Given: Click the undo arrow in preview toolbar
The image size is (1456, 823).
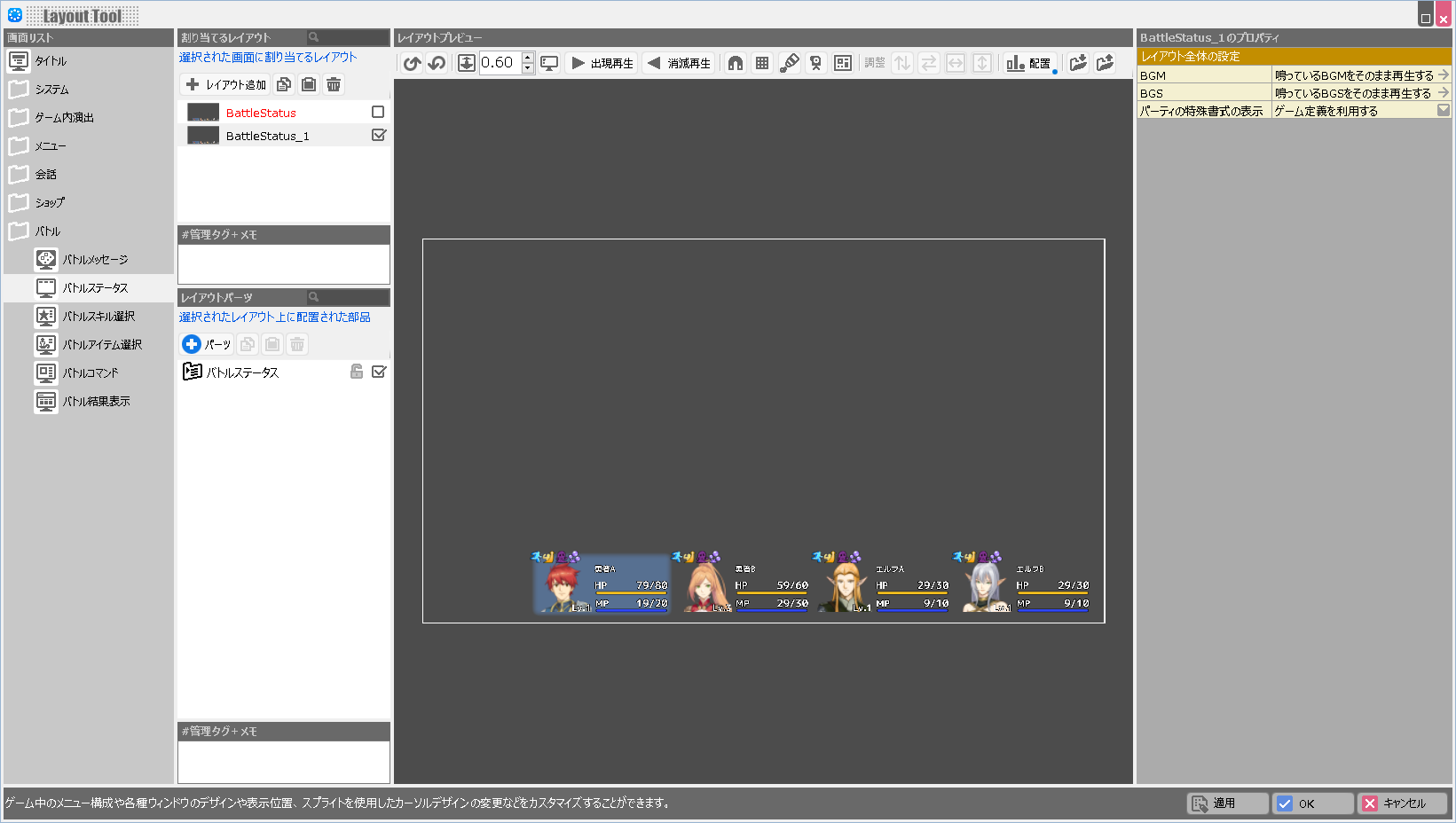Looking at the screenshot, I should (x=412, y=63).
